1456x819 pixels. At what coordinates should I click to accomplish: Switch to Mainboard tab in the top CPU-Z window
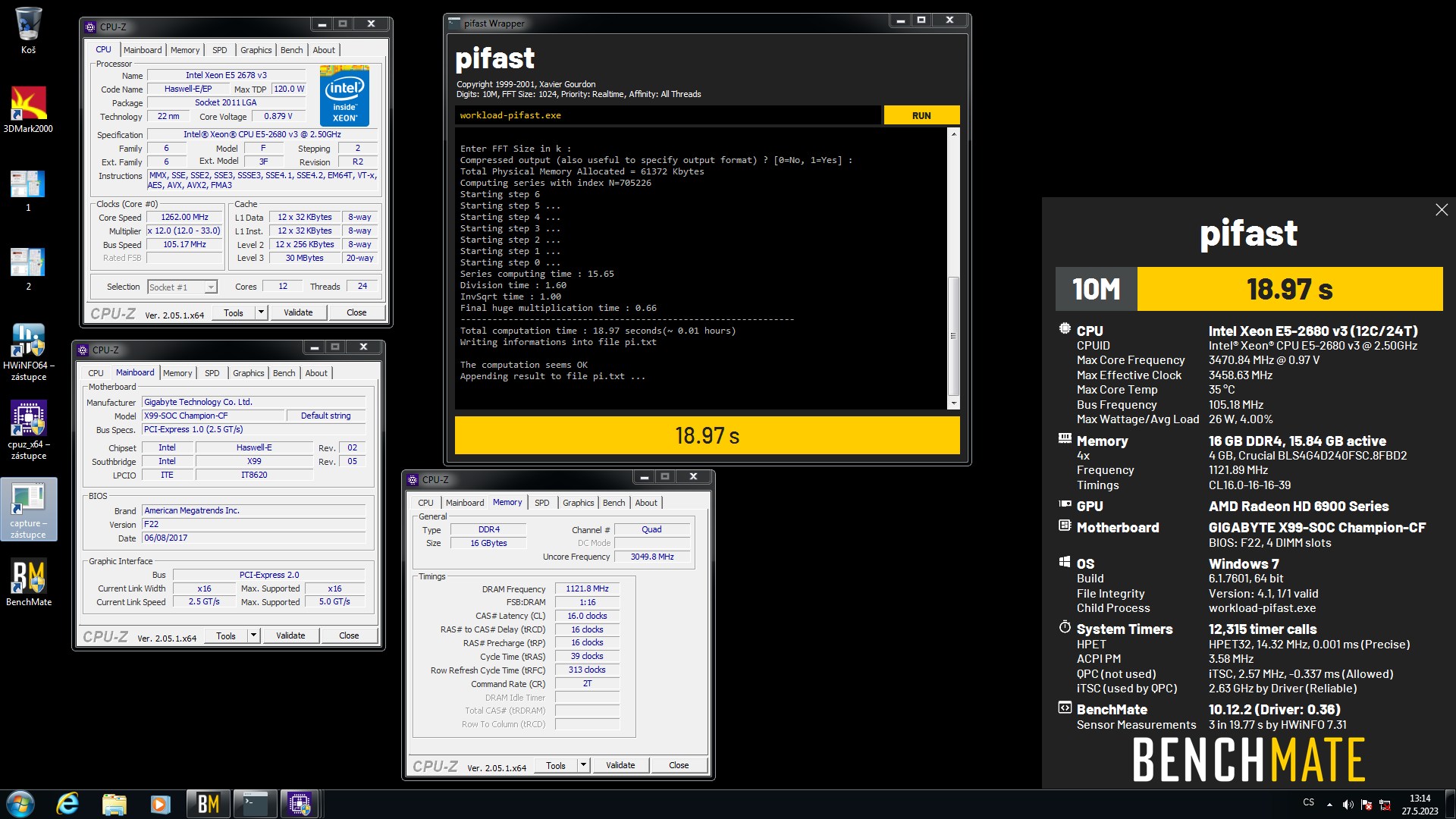click(x=143, y=50)
